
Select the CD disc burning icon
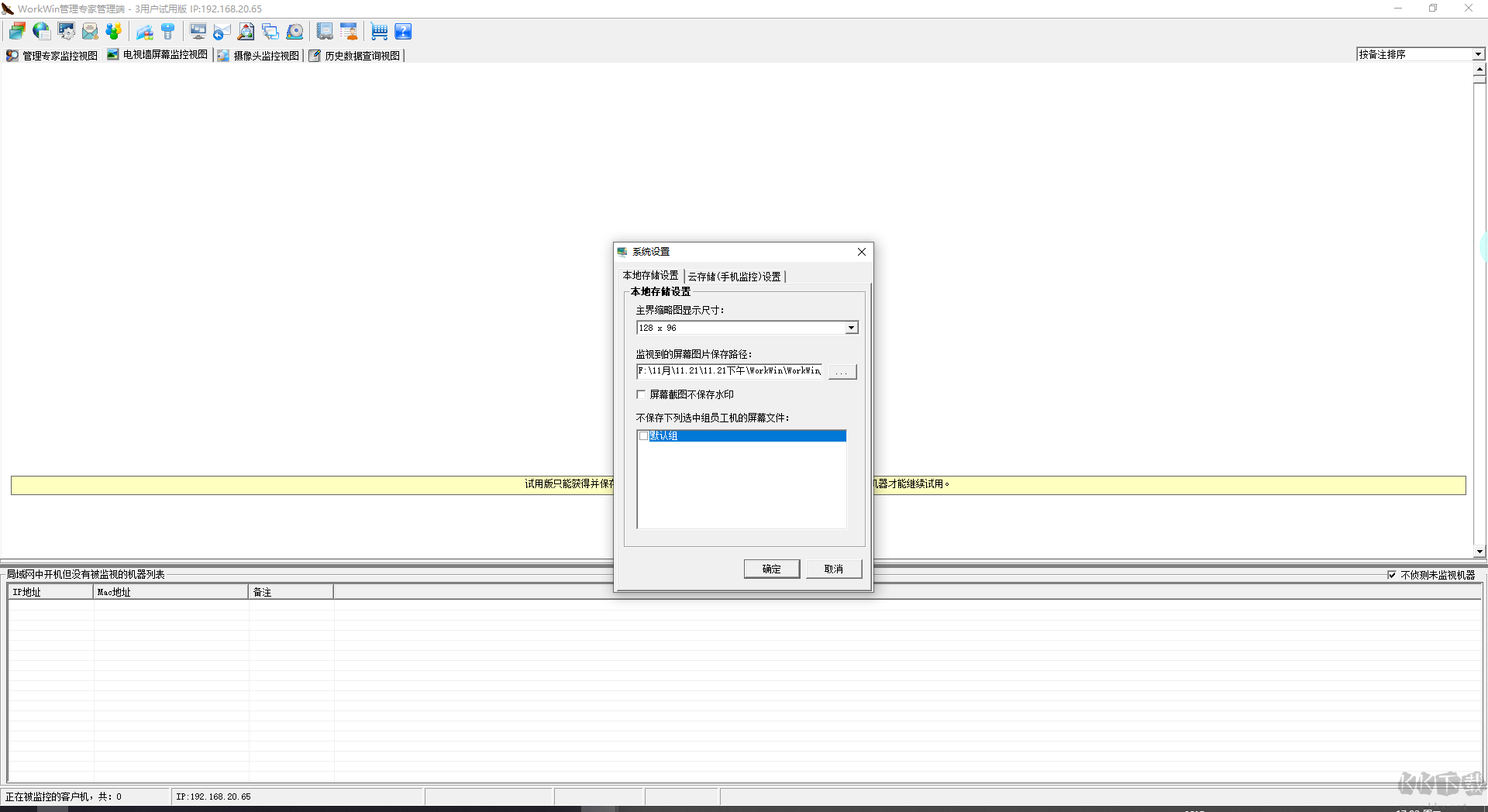pyautogui.click(x=294, y=31)
